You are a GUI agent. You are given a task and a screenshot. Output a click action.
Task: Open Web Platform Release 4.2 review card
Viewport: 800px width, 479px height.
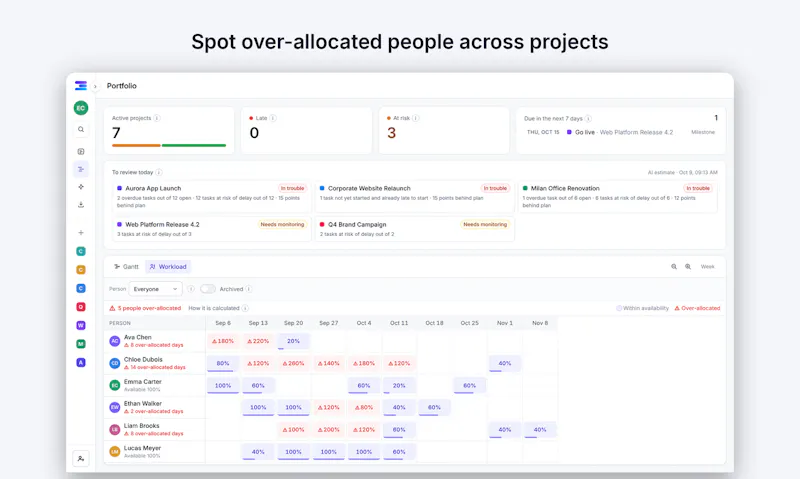pyautogui.click(x=212, y=229)
